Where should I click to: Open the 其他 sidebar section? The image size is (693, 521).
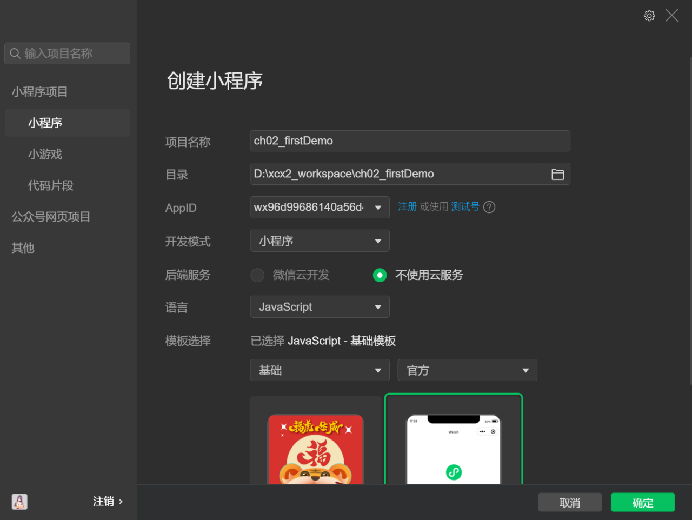pyautogui.click(x=23, y=248)
